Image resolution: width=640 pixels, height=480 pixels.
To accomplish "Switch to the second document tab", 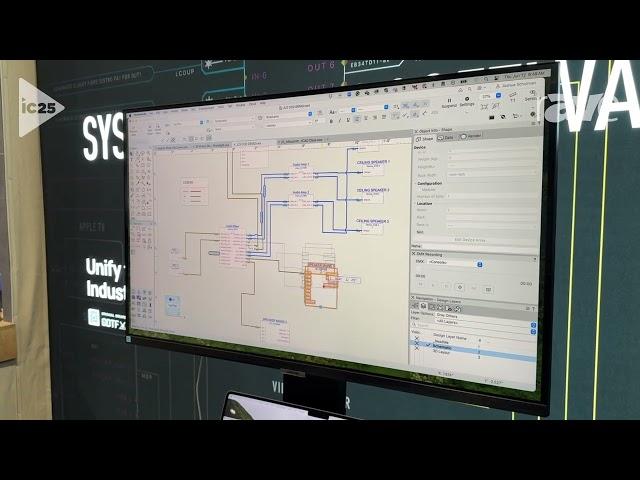I will click(211, 145).
